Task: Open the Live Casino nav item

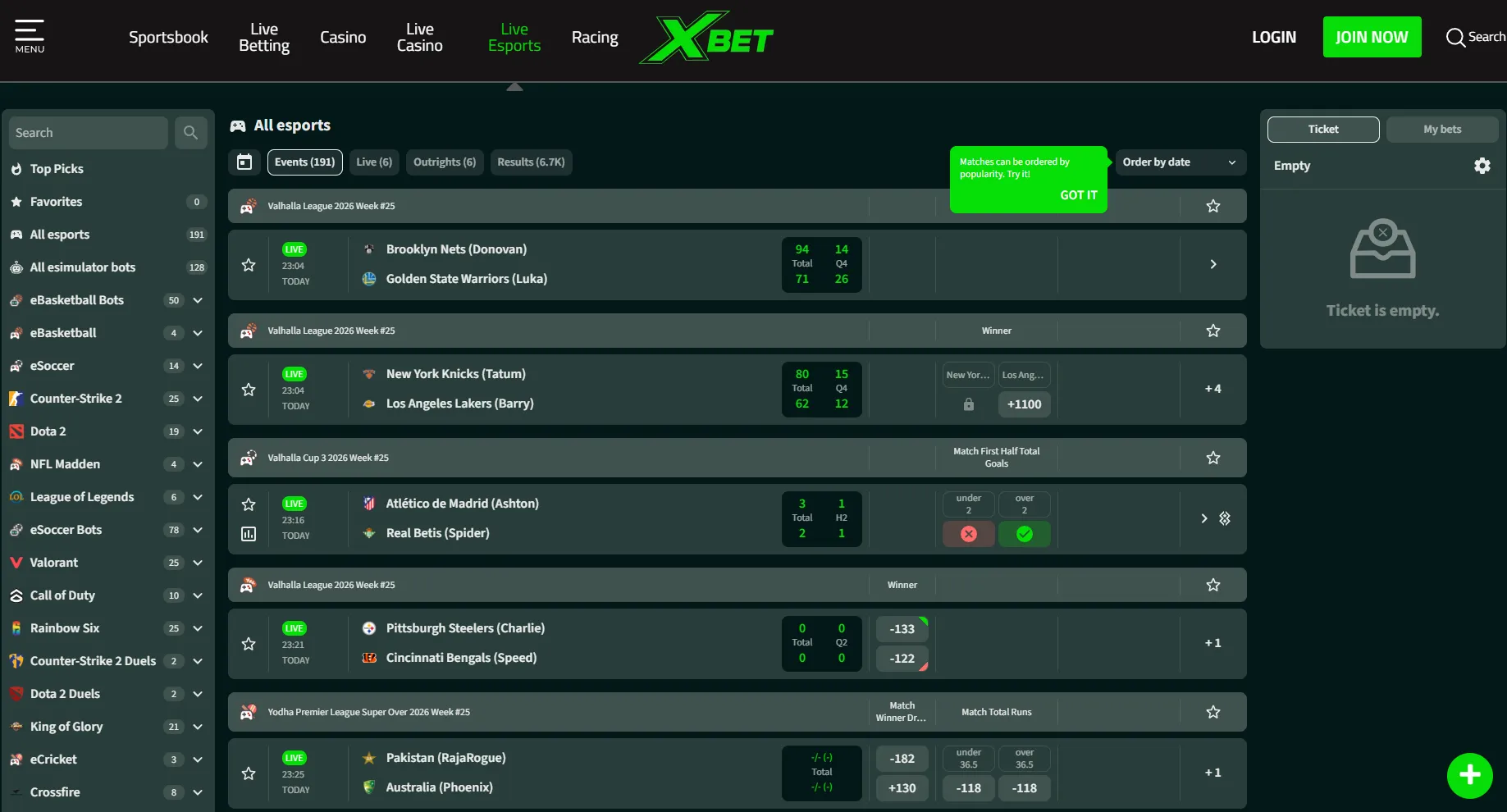Action: point(420,38)
